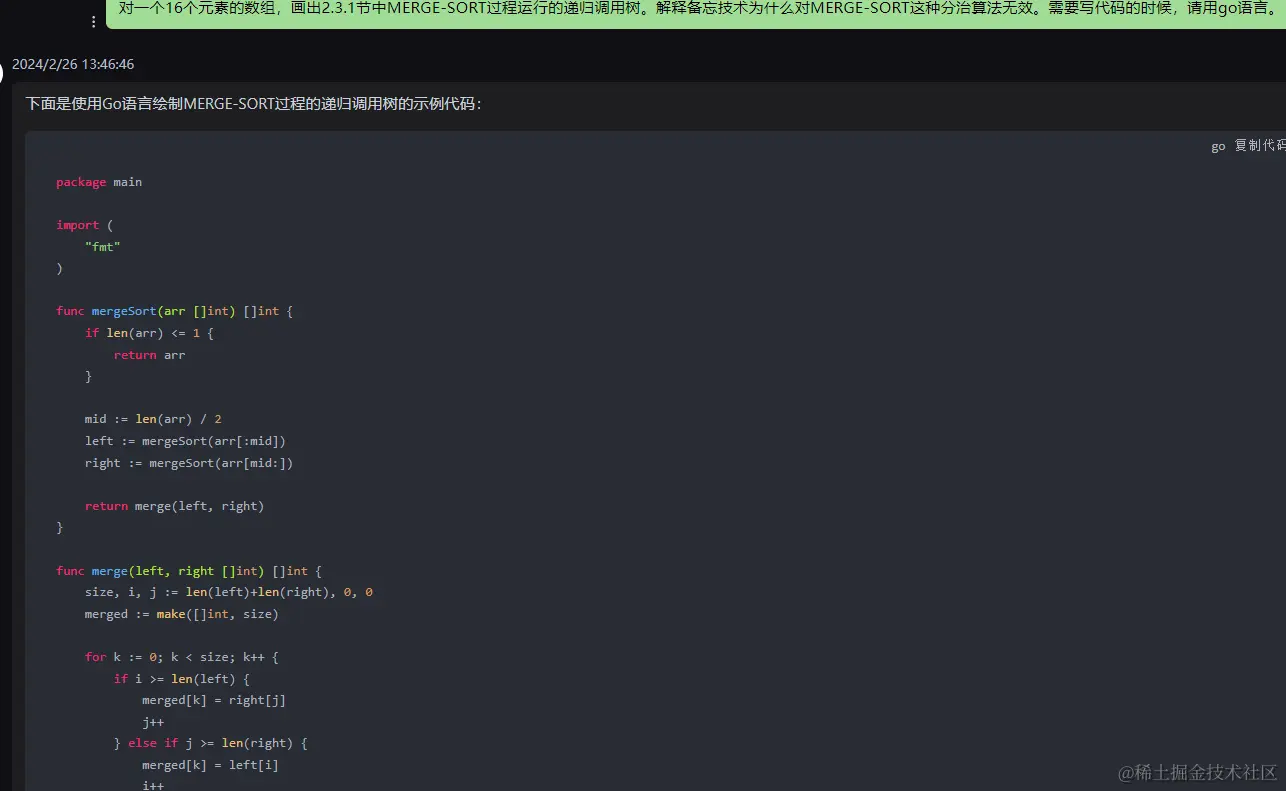1286x791 pixels.
Task: Open the three-dot menu beside the question
Action: [94, 21]
